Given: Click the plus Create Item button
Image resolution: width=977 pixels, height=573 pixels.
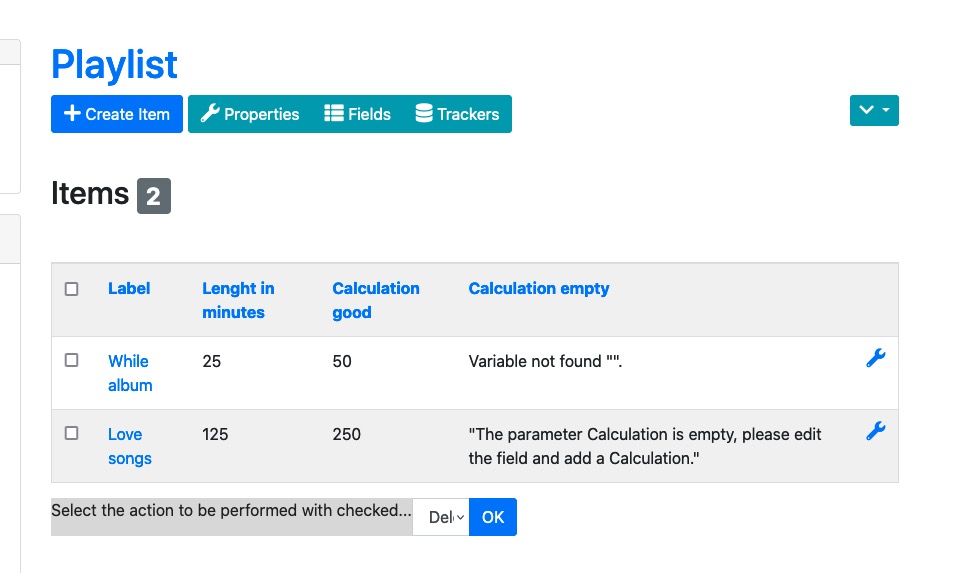Looking at the screenshot, I should coord(117,114).
